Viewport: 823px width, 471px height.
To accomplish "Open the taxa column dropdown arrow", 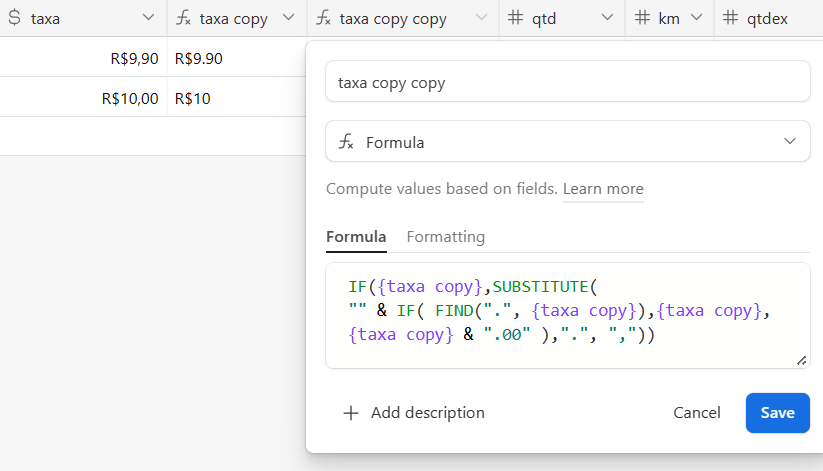I will point(149,17).
